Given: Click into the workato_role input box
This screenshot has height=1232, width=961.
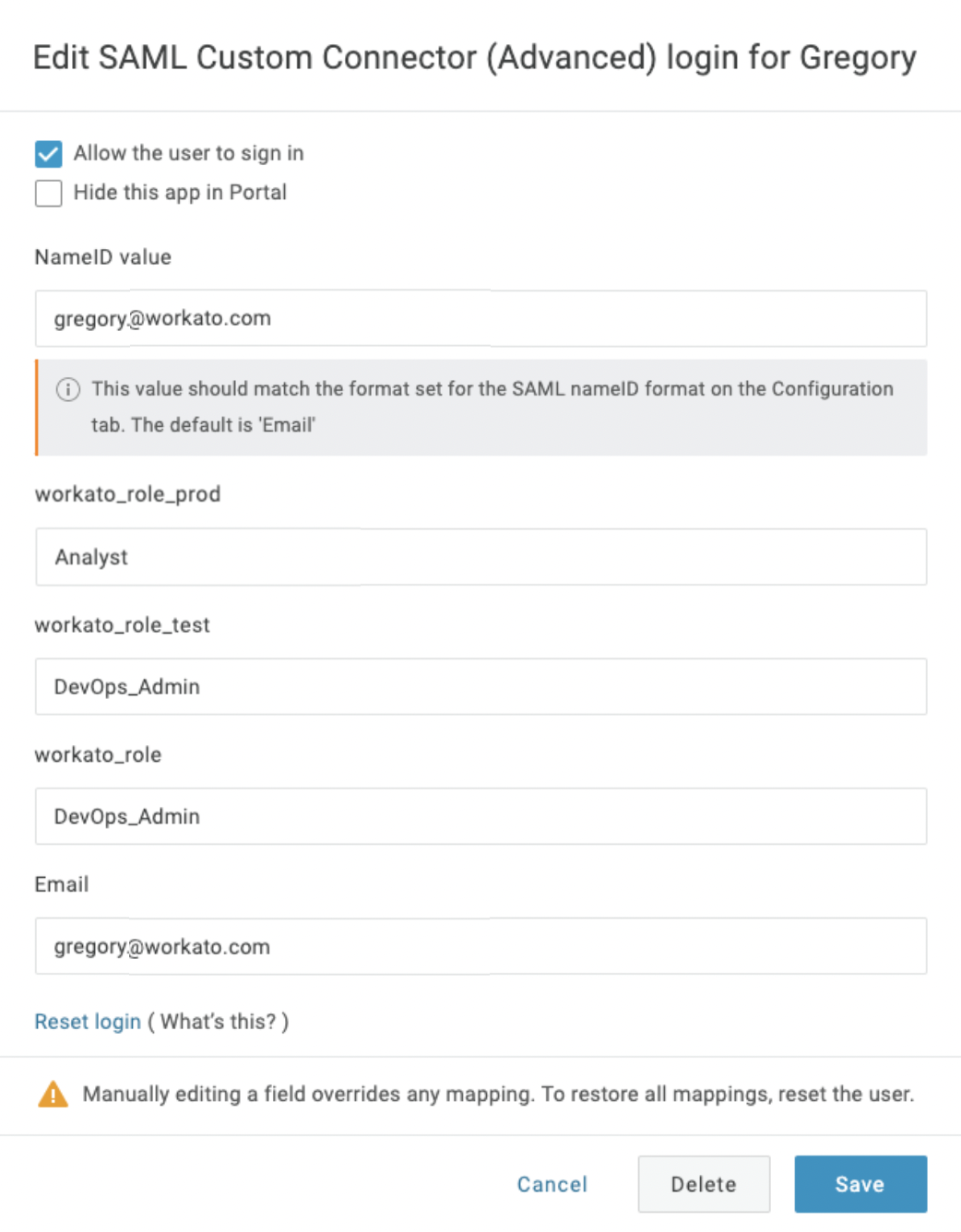Looking at the screenshot, I should (x=480, y=817).
